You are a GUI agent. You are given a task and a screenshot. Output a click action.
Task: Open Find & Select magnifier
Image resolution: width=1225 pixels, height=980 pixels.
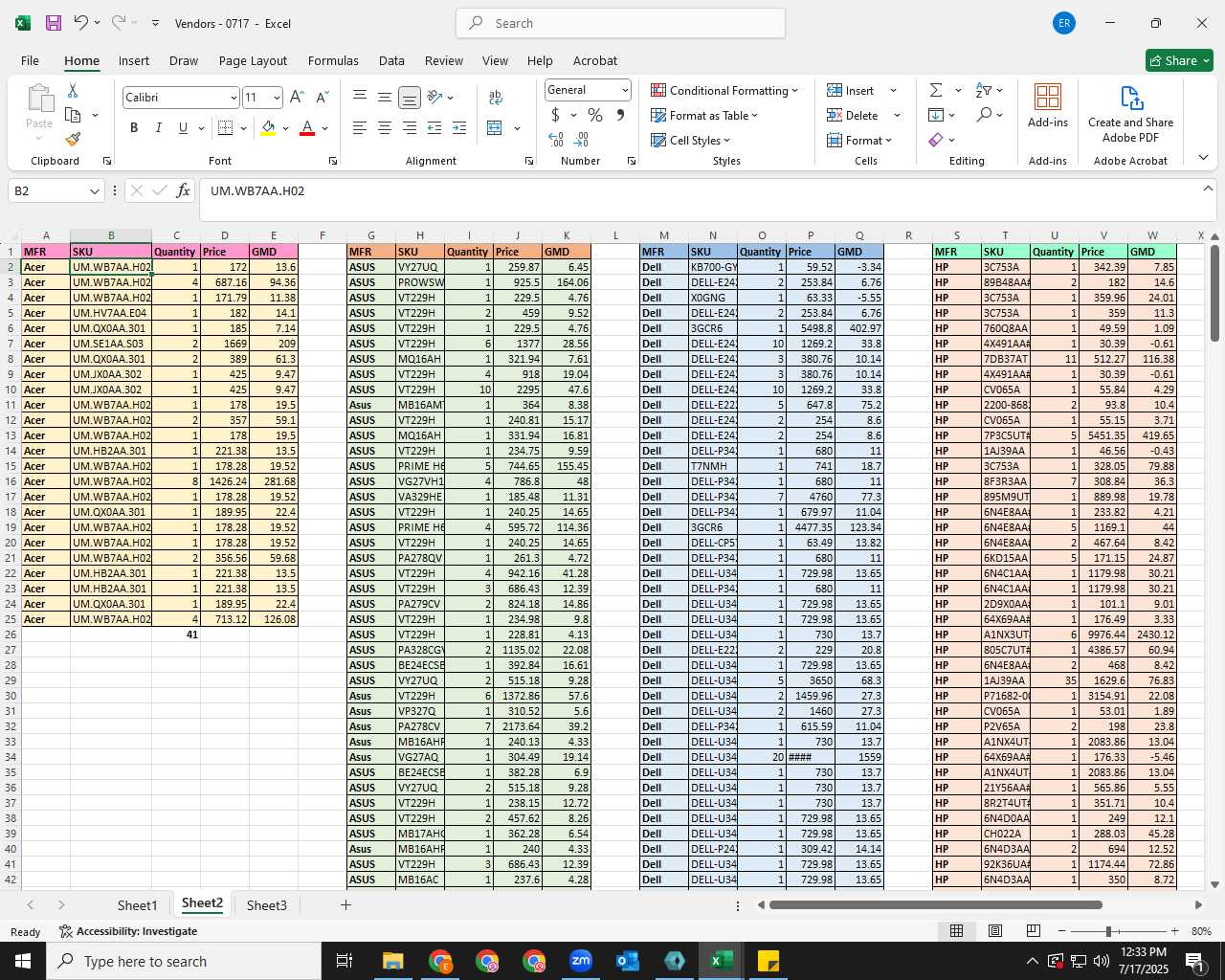point(984,115)
